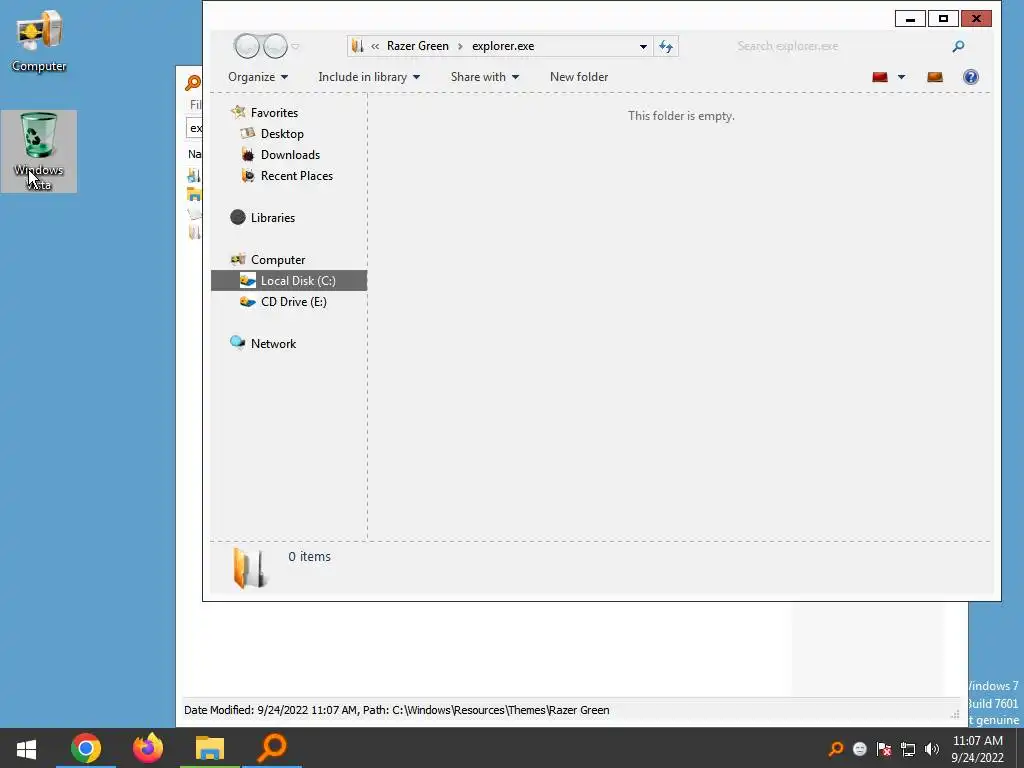Click the This folder is empty message

[x=681, y=116]
